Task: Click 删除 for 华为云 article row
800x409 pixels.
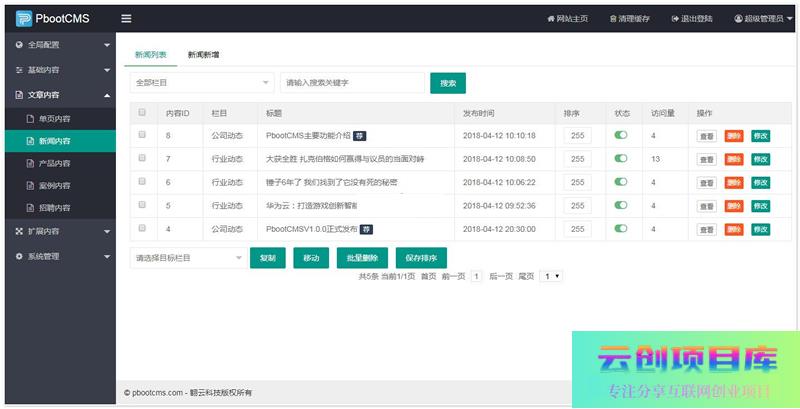Action: pyautogui.click(x=734, y=206)
